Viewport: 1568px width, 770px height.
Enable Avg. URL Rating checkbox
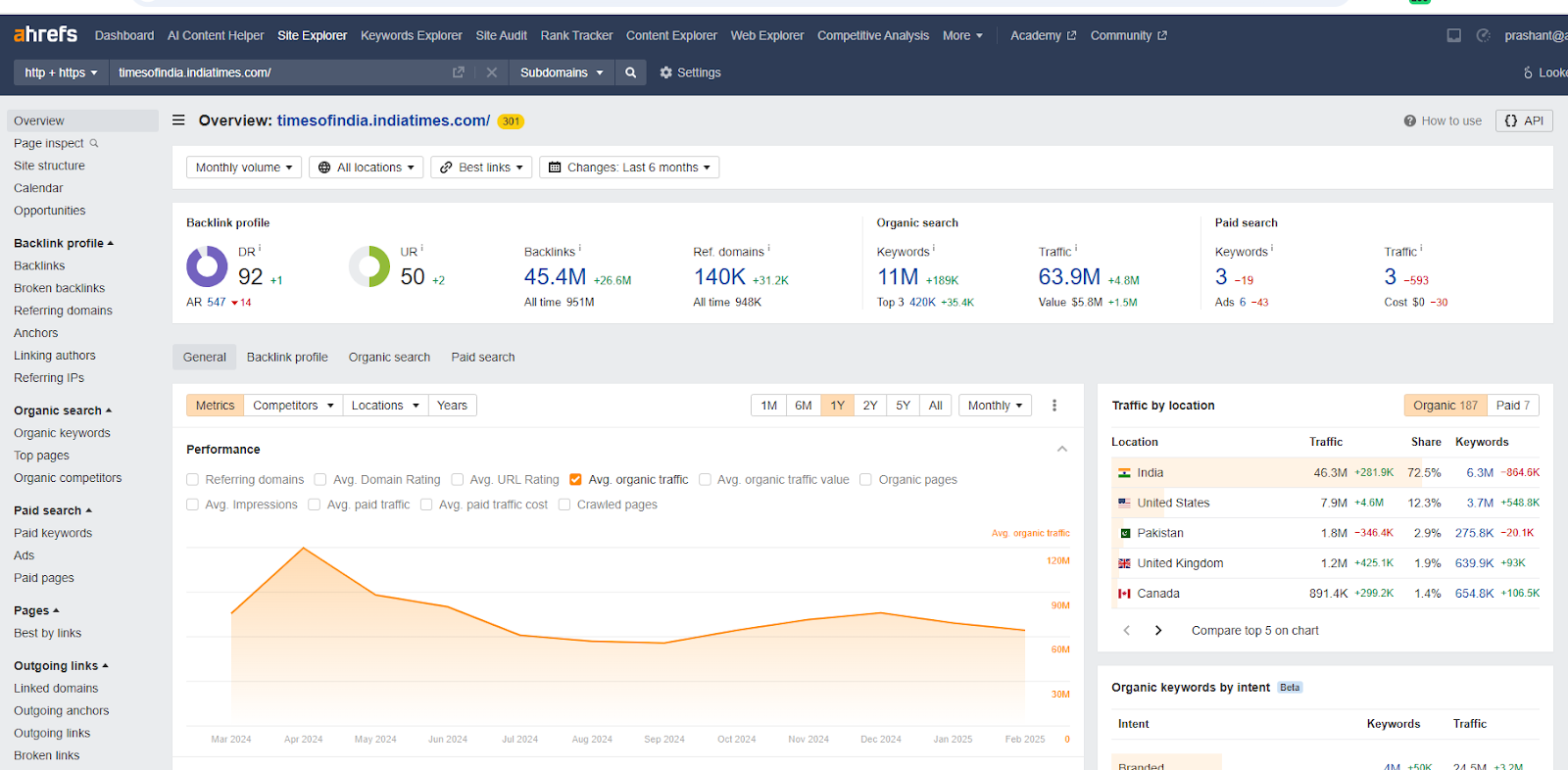tap(457, 480)
